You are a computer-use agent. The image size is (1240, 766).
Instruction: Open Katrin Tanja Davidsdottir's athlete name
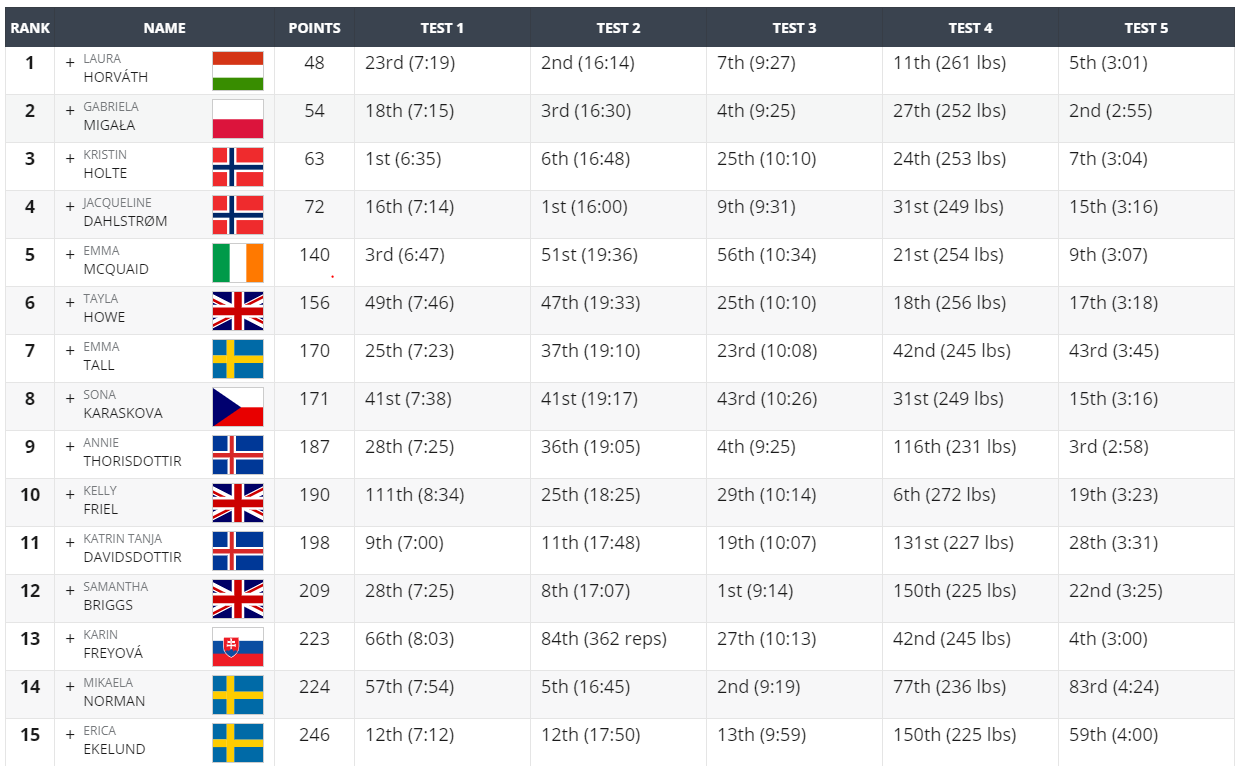132,548
